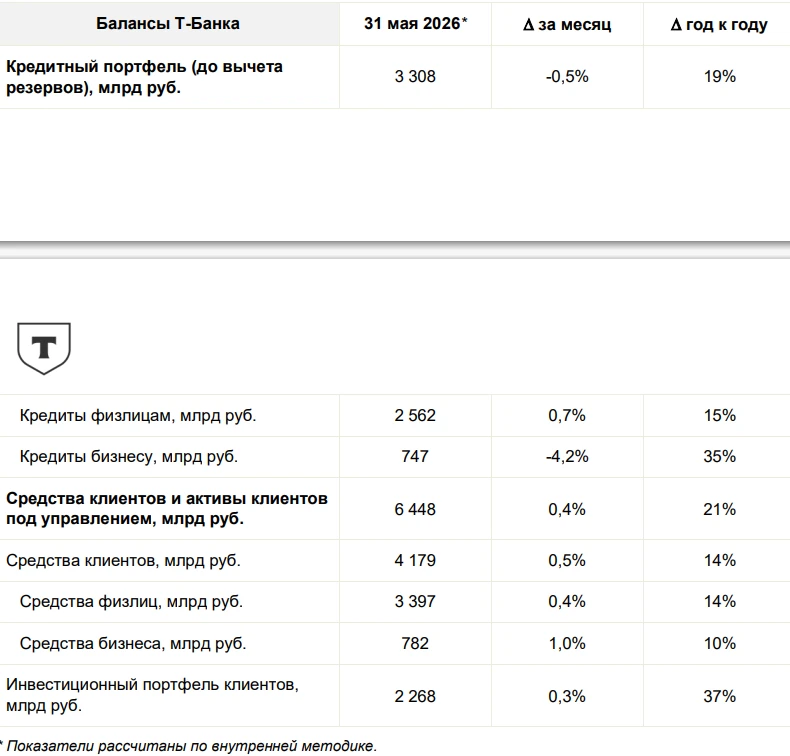Screen dimensions: 790x756
Task: Select the 'Балансы Т-Банка' header cell
Action: (x=168, y=24)
